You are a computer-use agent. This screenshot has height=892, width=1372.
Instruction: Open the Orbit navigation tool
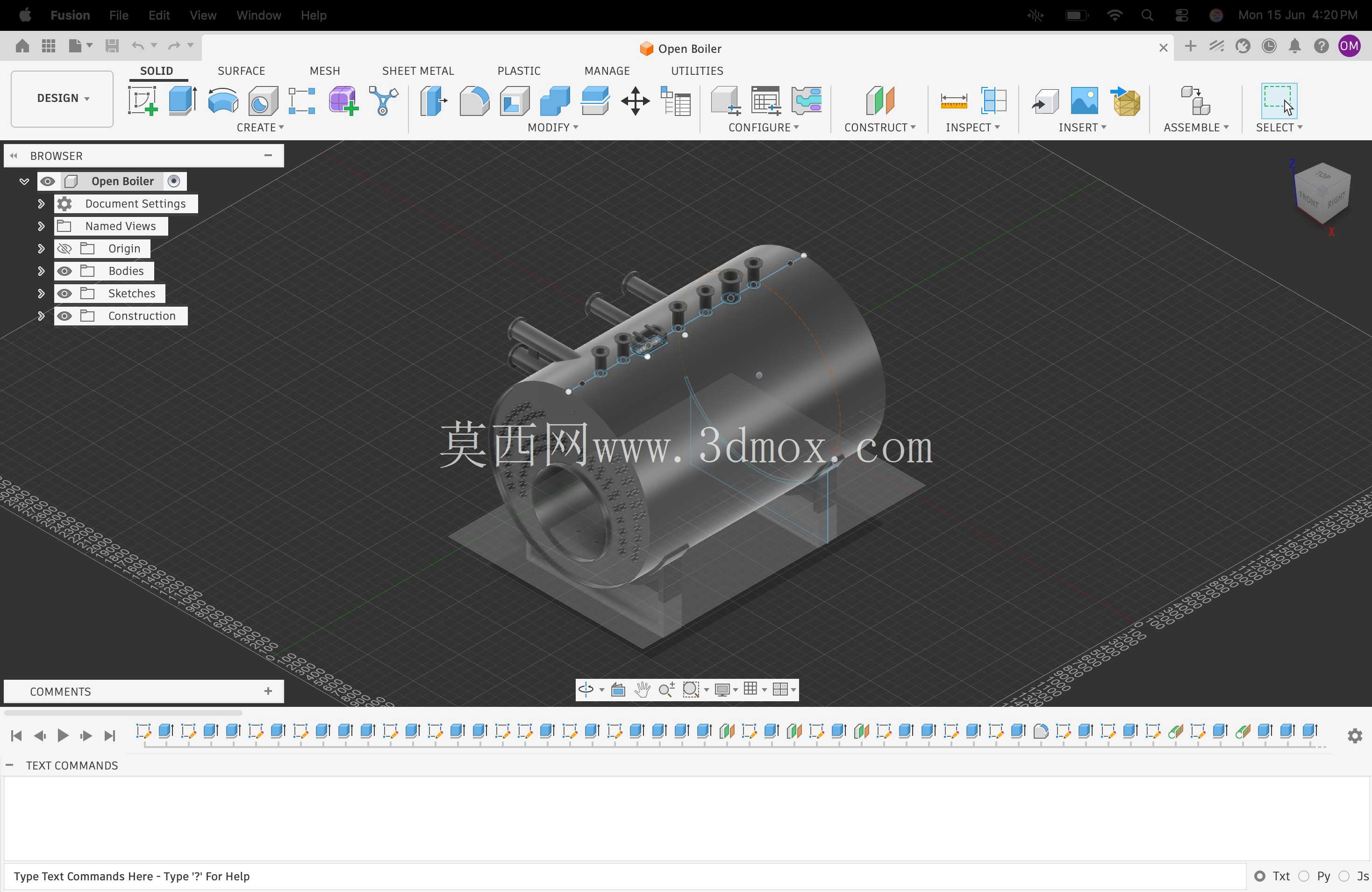click(x=586, y=689)
